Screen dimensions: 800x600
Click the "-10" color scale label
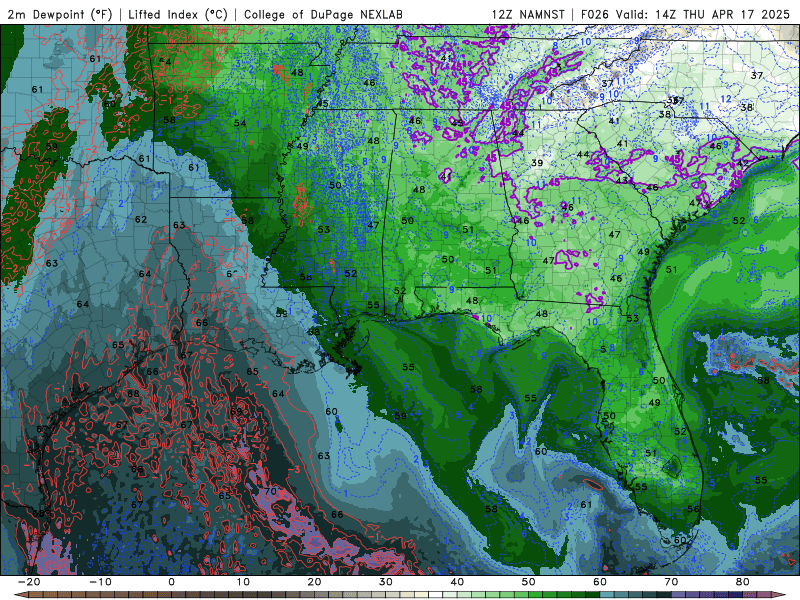[100, 582]
